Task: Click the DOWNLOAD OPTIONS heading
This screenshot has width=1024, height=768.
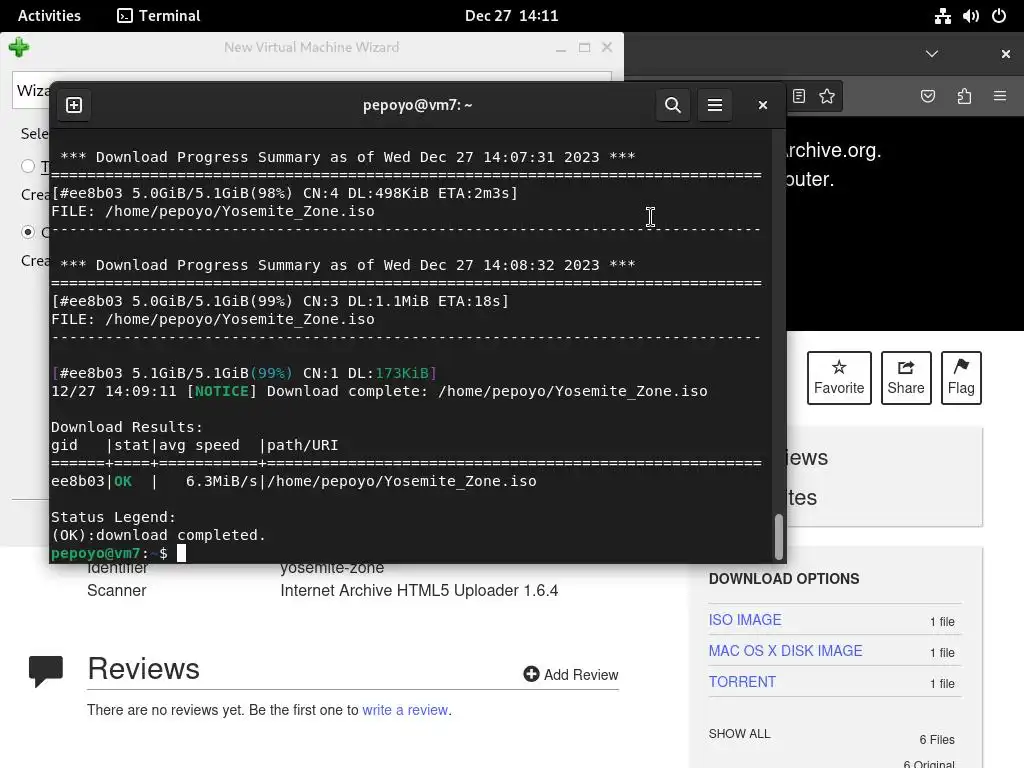Action: coord(784,579)
